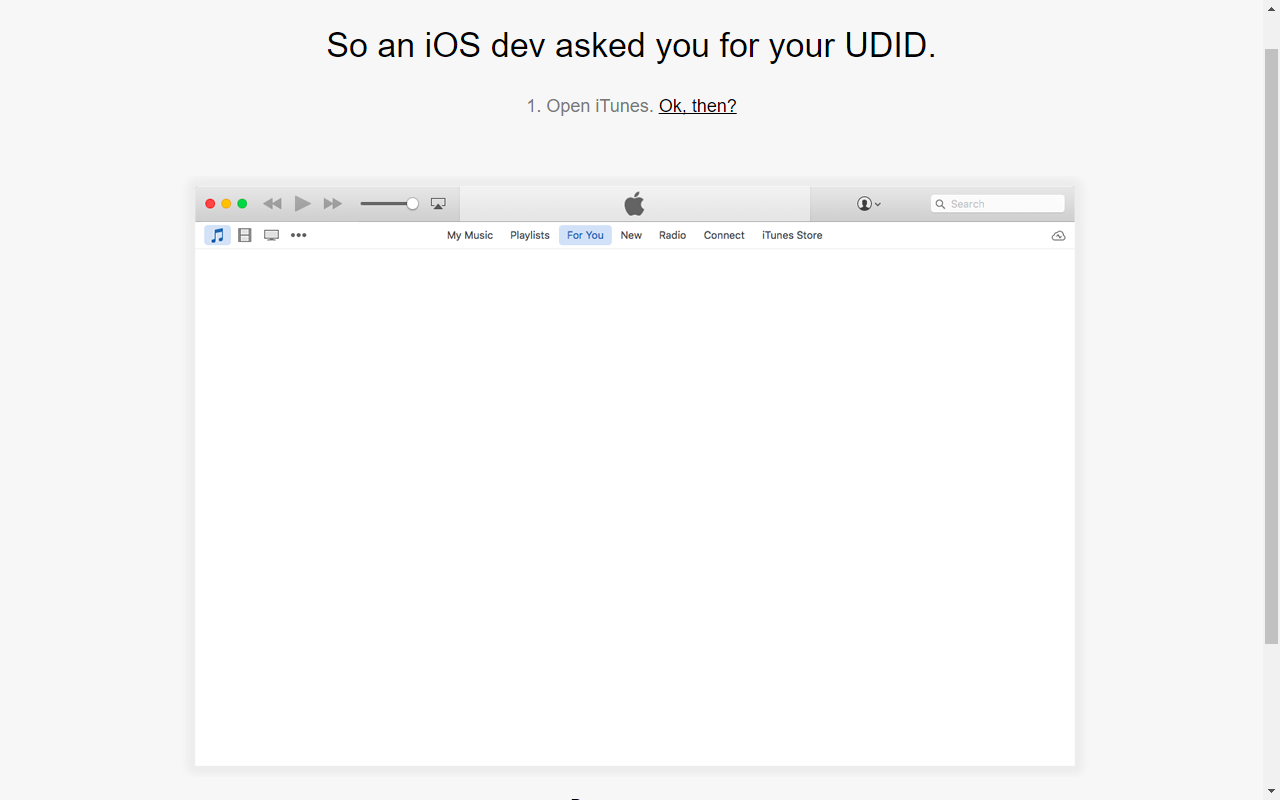Viewport: 1280px width, 800px height.
Task: Click the green zoom window button
Action: (x=242, y=204)
